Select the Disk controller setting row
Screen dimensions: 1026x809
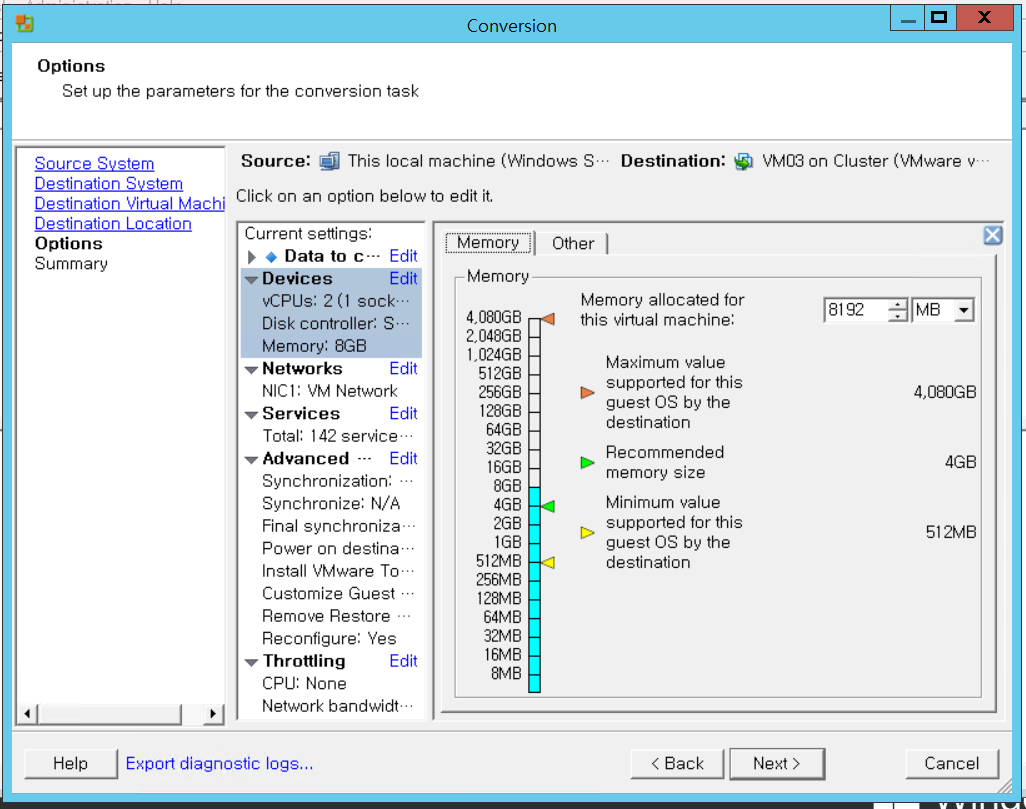[x=332, y=323]
